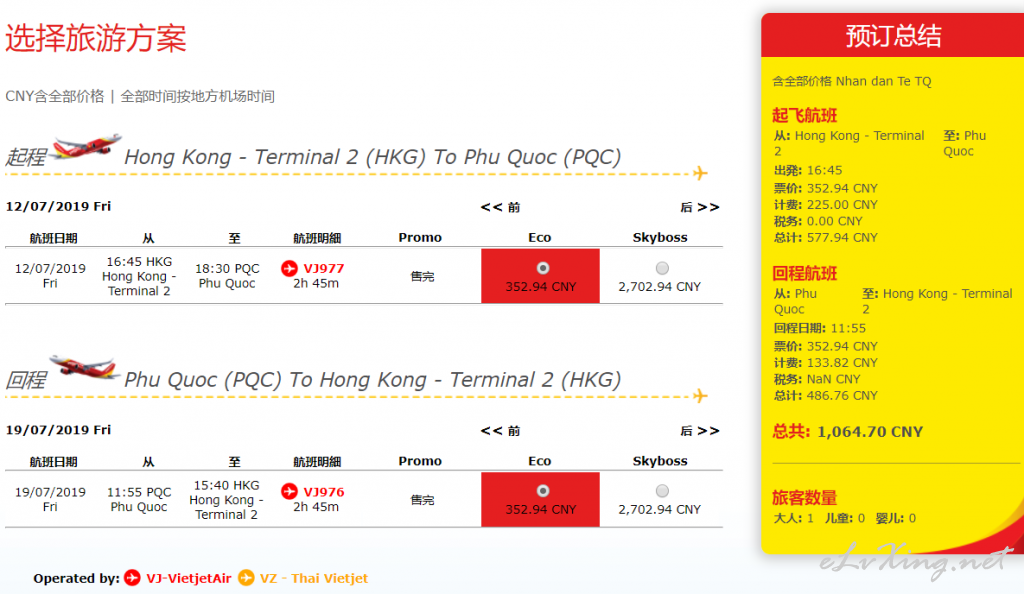Open flight details for VJ976

pyautogui.click(x=324, y=492)
